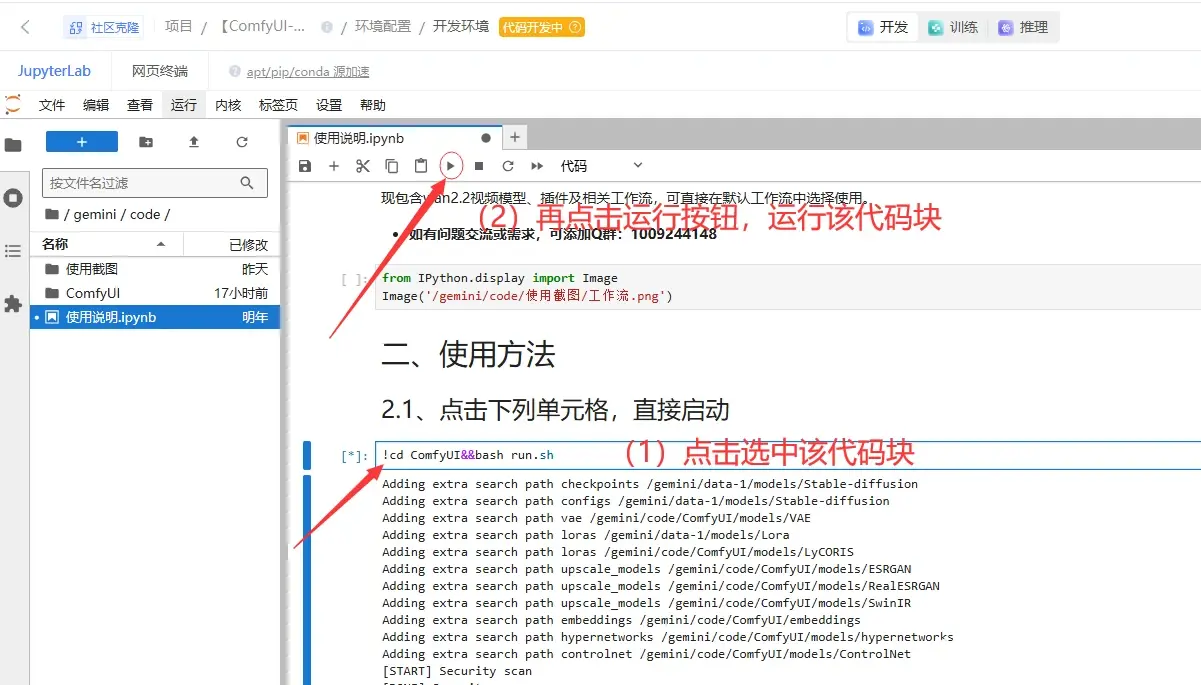Click the restart kernel icon
Viewport: 1201px width, 685px height.
508,166
